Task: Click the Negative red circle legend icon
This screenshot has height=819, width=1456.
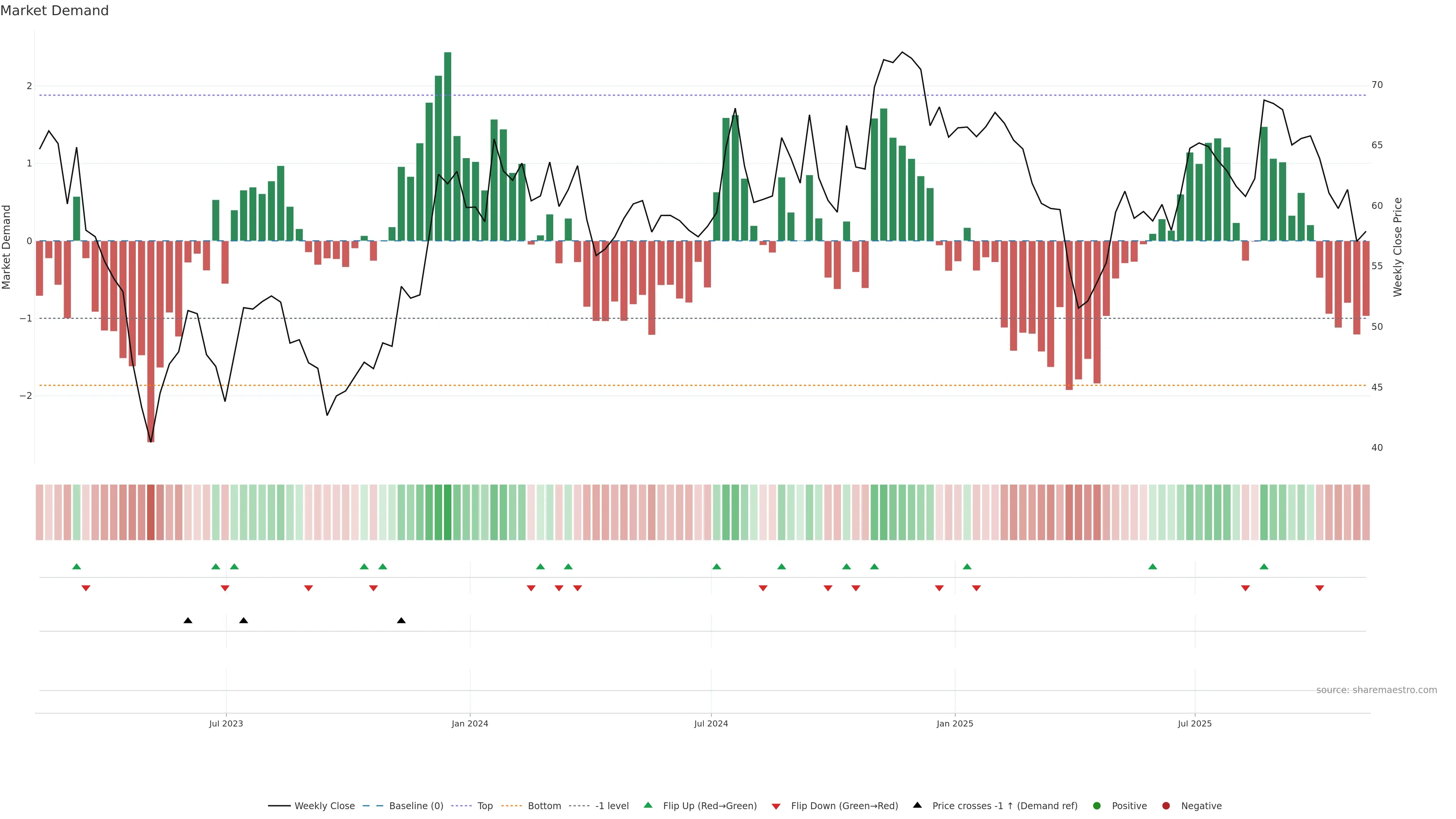Action: 1166,806
